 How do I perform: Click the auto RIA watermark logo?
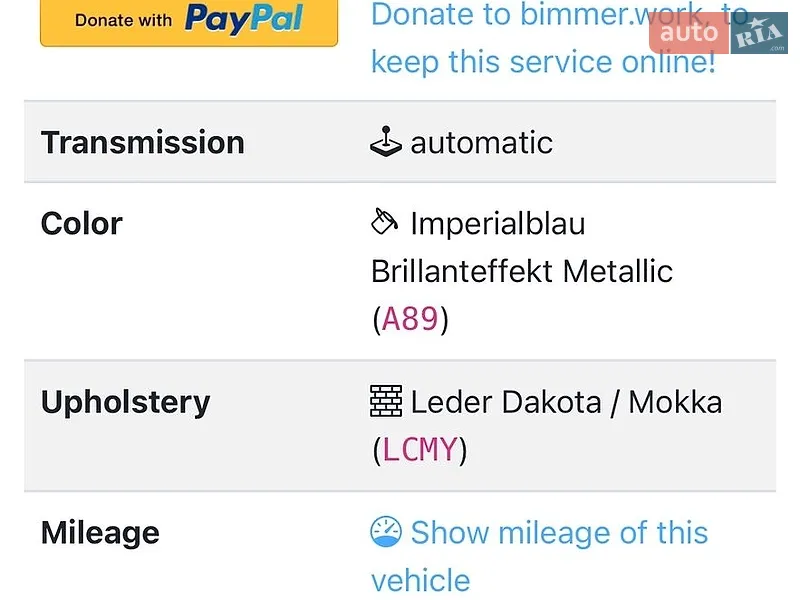click(718, 33)
